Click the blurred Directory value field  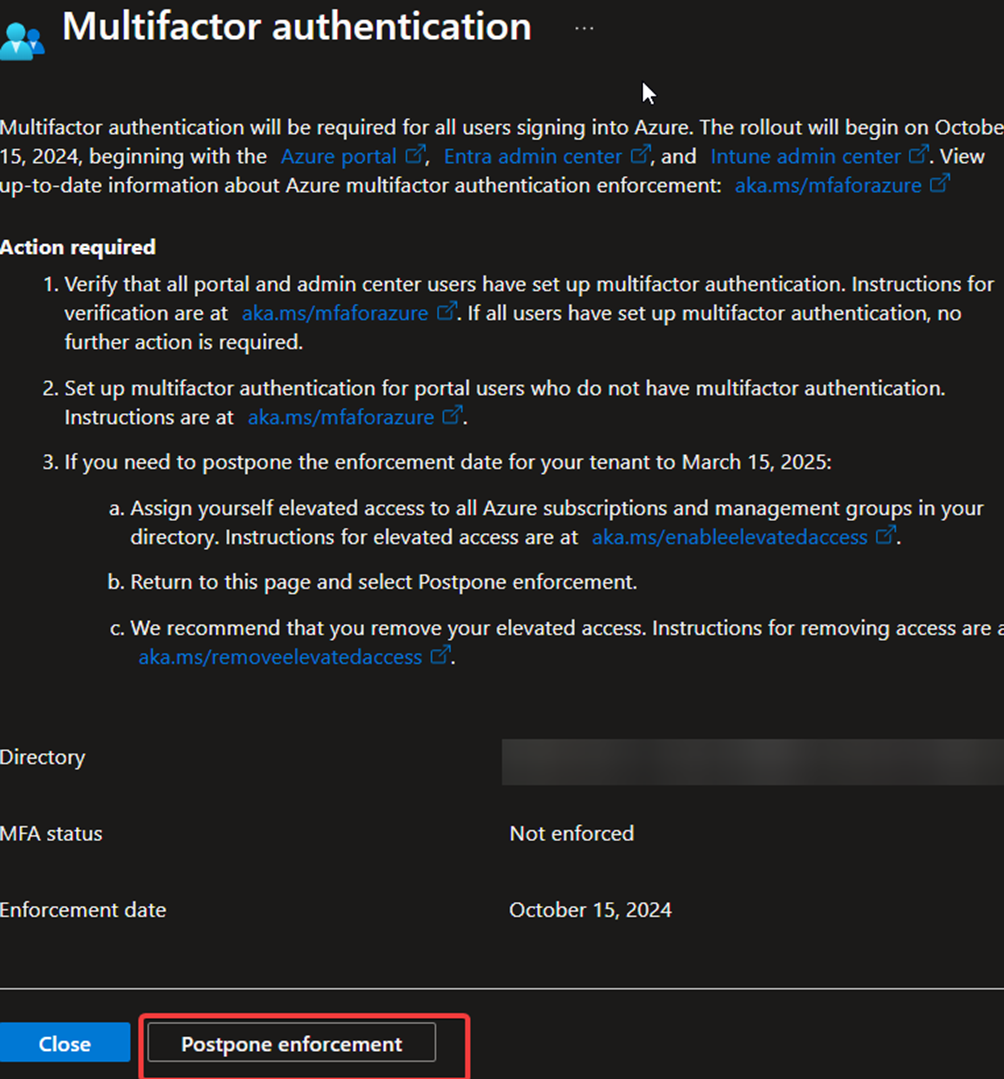(x=752, y=762)
